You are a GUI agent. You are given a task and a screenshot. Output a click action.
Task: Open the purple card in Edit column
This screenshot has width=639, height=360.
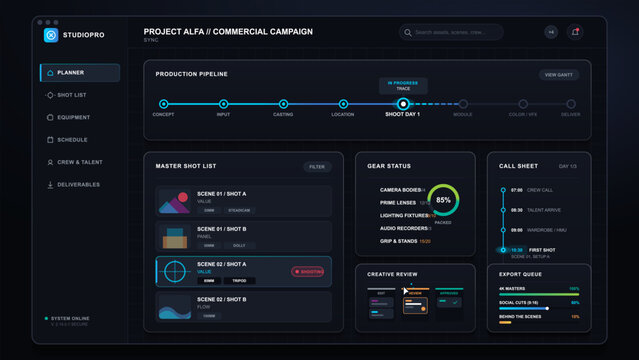[381, 302]
